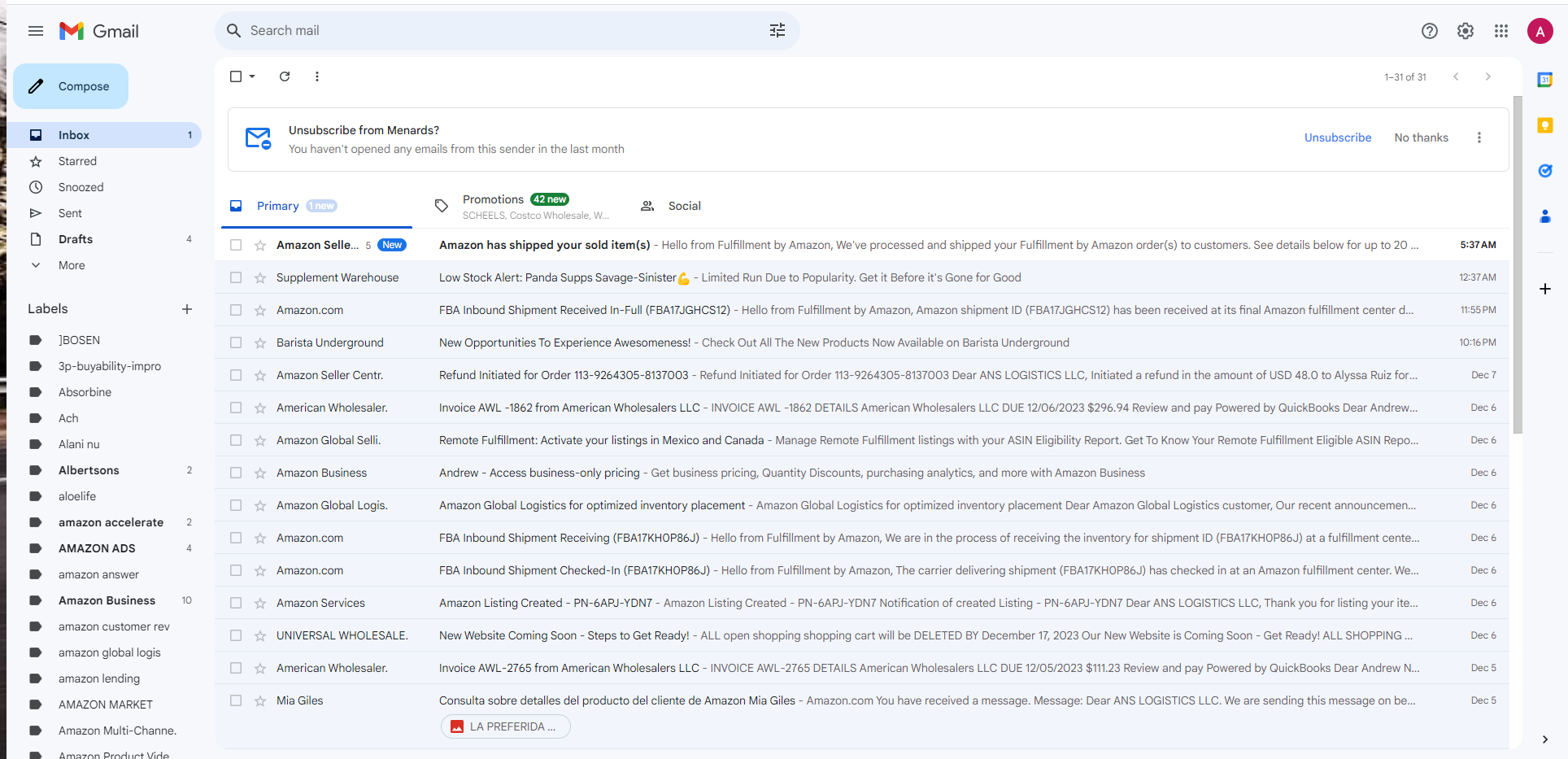Open the Google Account avatar

pyautogui.click(x=1540, y=32)
